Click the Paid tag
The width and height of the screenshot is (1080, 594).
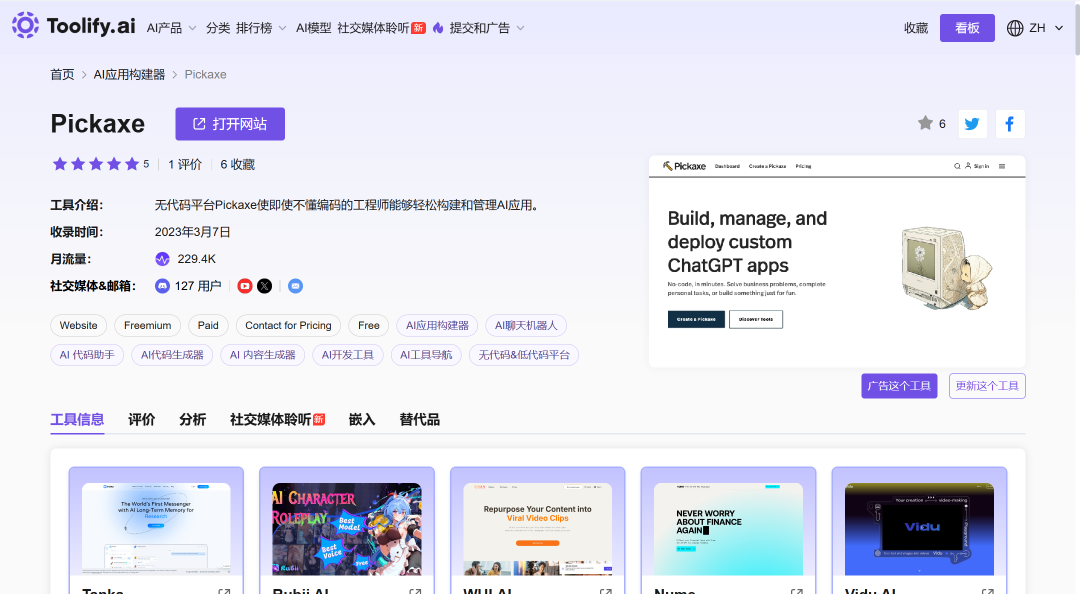(208, 325)
